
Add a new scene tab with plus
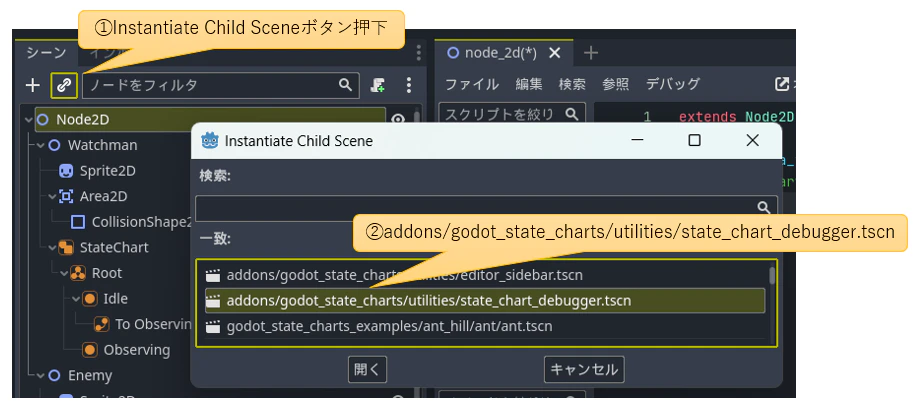591,53
